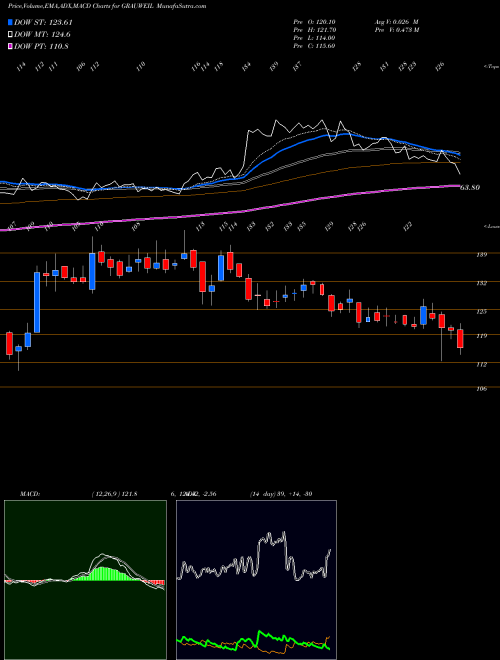This screenshot has height=660, width=500.
Task: Click the 125 price axis label
Action: coord(482,311)
